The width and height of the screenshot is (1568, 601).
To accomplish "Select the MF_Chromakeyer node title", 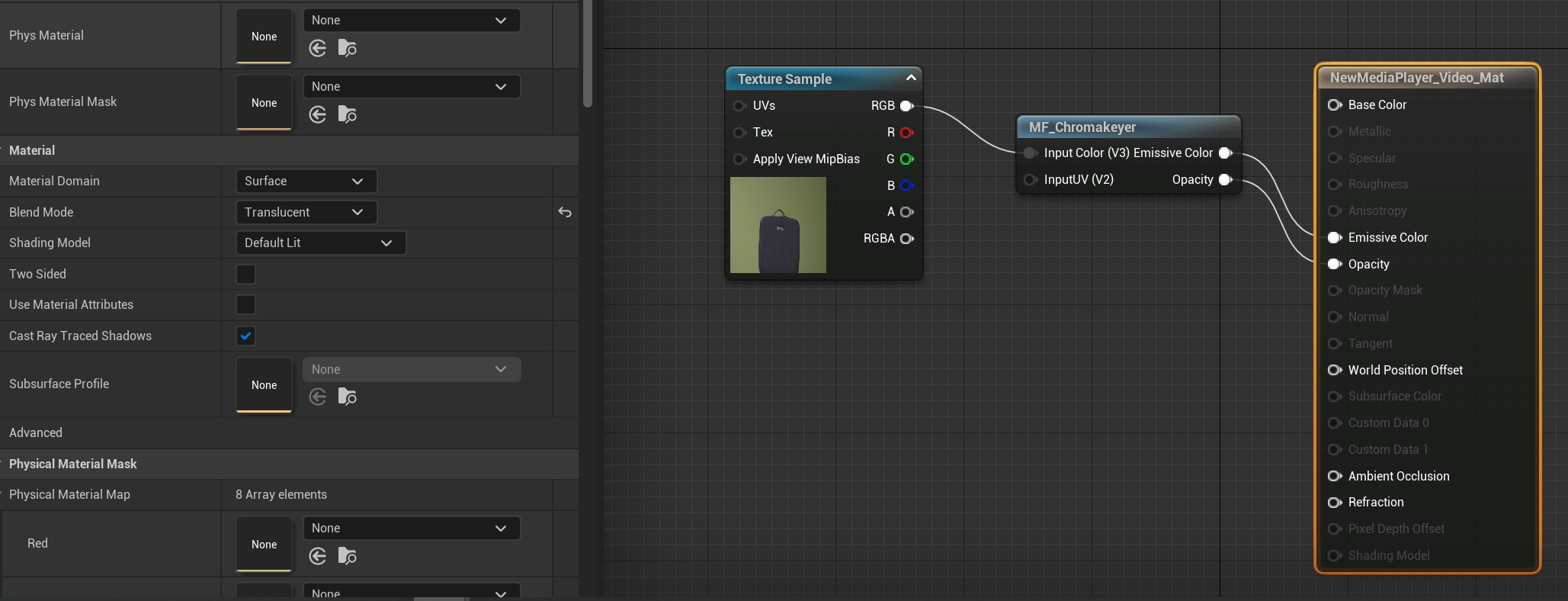I will pos(1082,127).
